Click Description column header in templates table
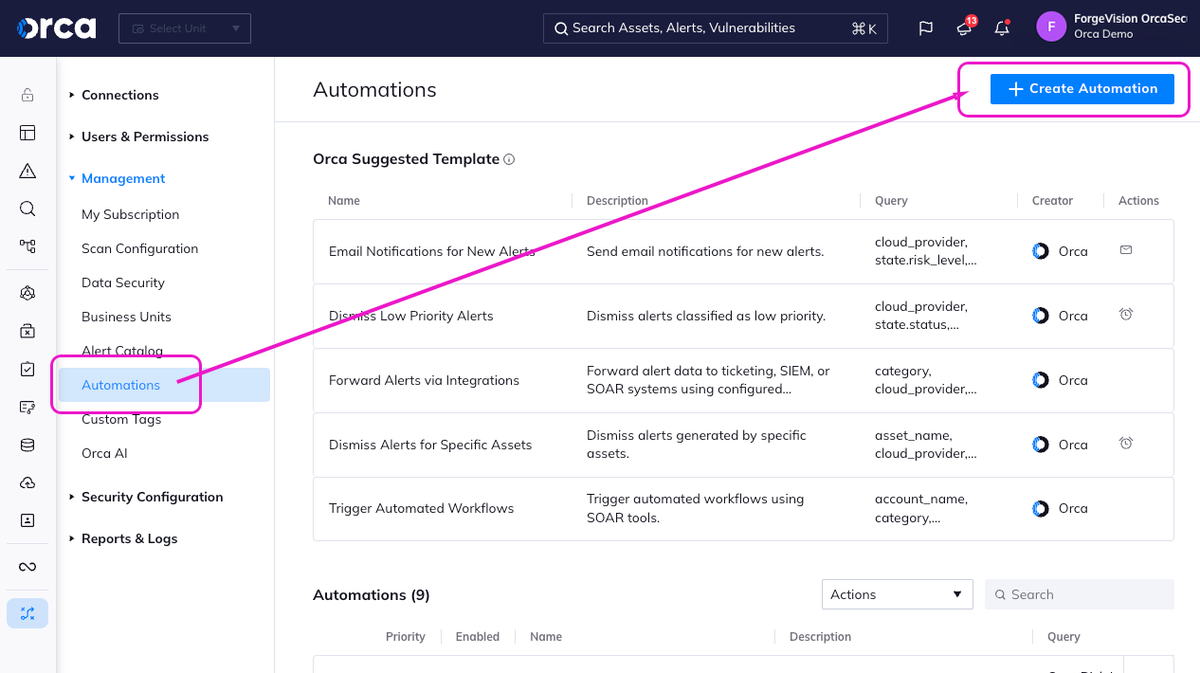 click(617, 201)
